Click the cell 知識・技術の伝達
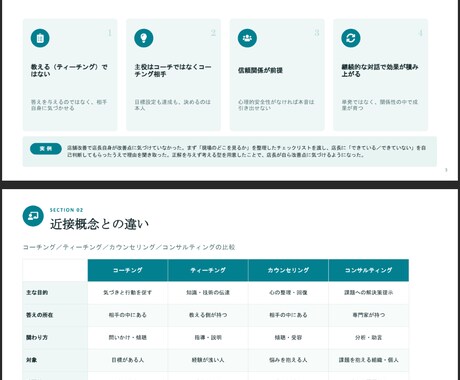Image resolution: width=460 pixels, height=380 pixels. coord(208,293)
